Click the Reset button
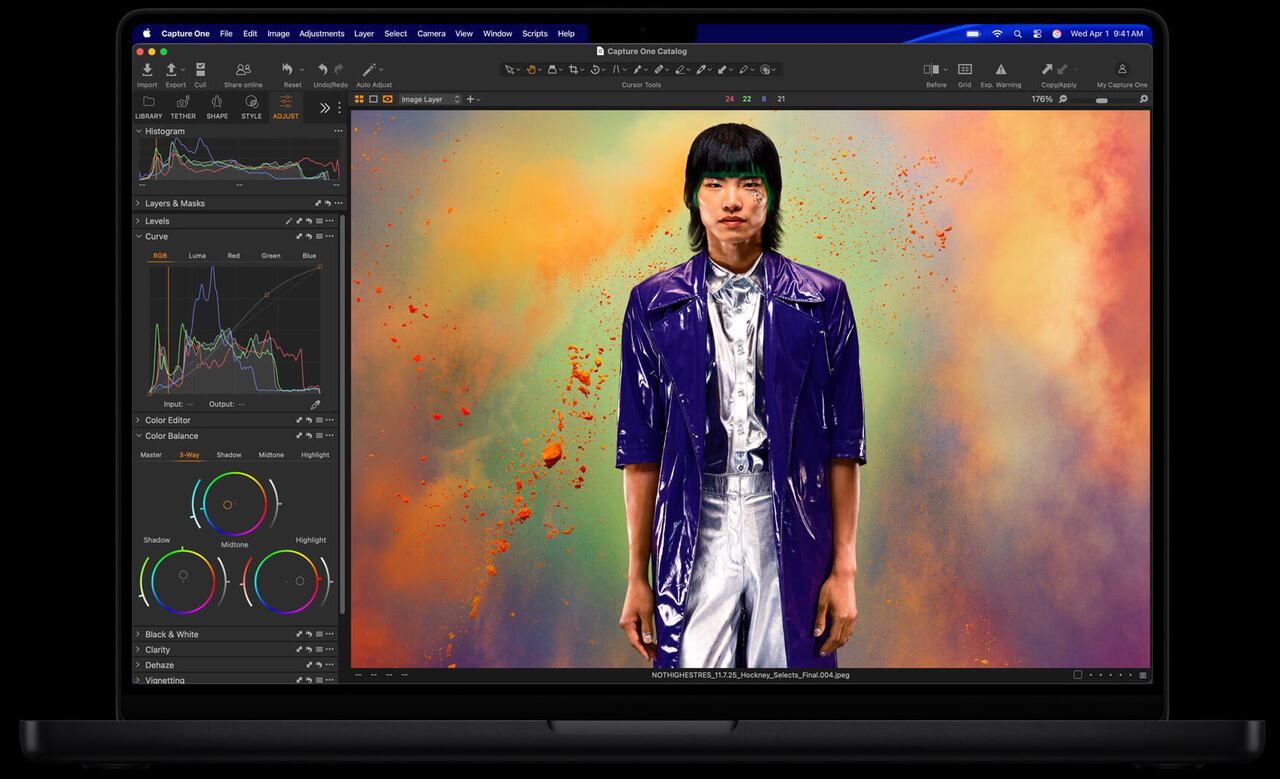 click(x=290, y=70)
